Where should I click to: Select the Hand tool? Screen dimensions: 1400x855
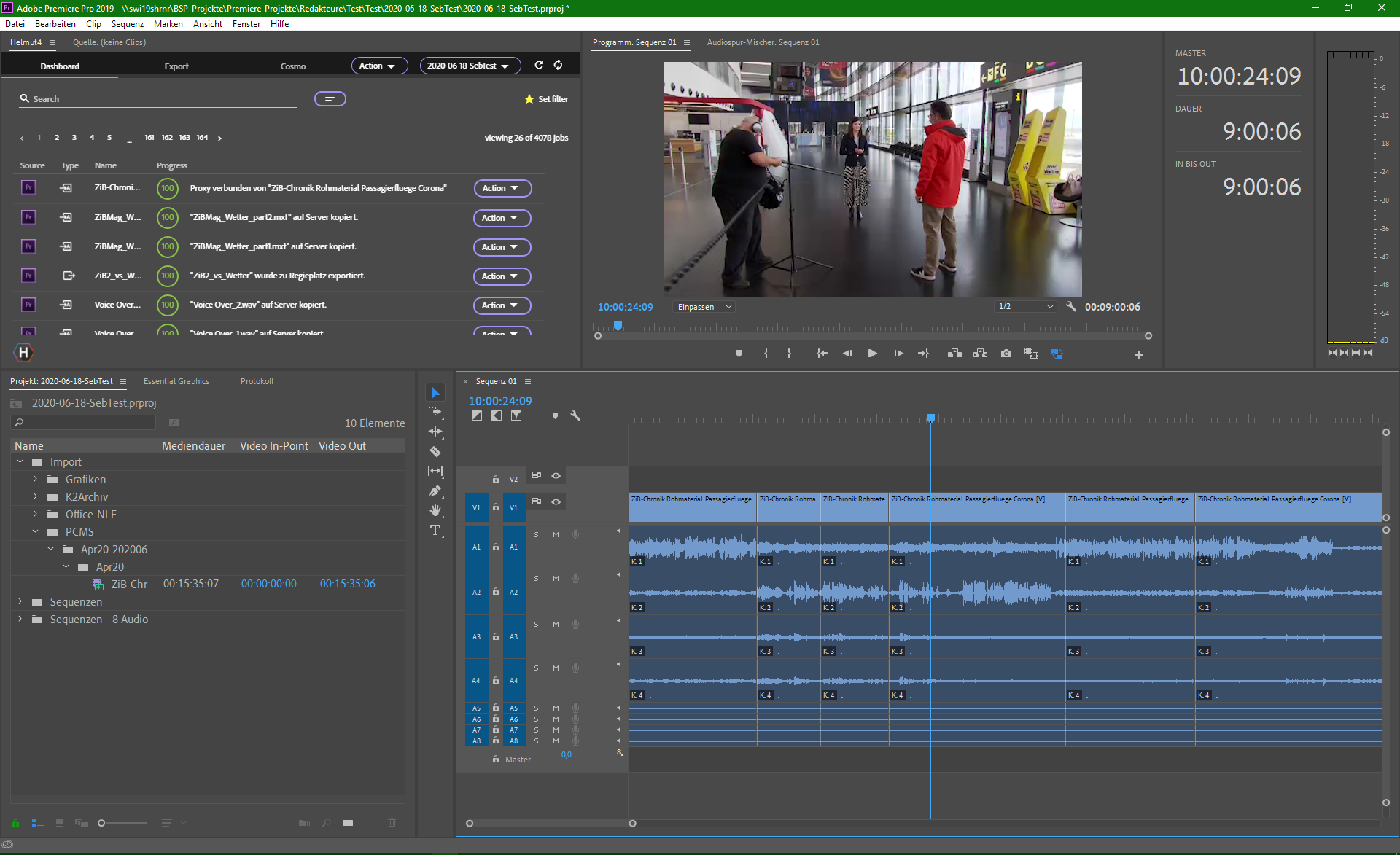435,510
